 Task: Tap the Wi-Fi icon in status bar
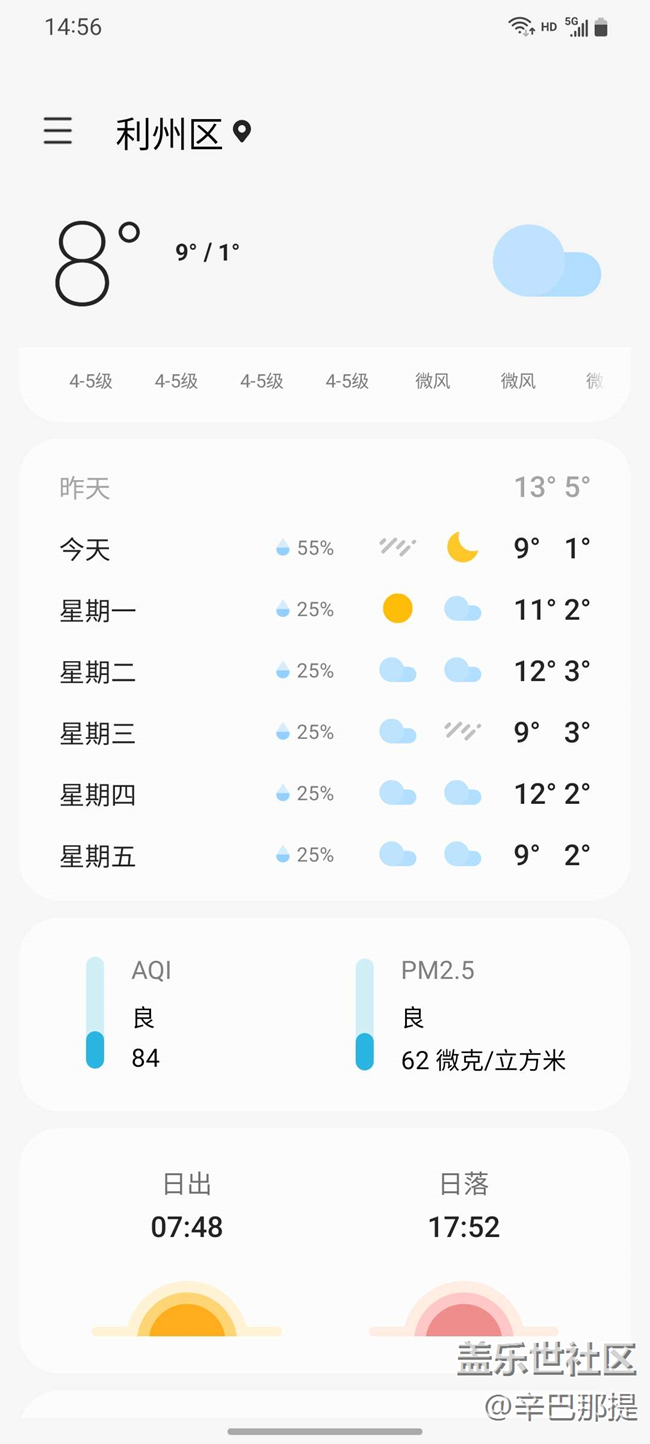coord(521,27)
